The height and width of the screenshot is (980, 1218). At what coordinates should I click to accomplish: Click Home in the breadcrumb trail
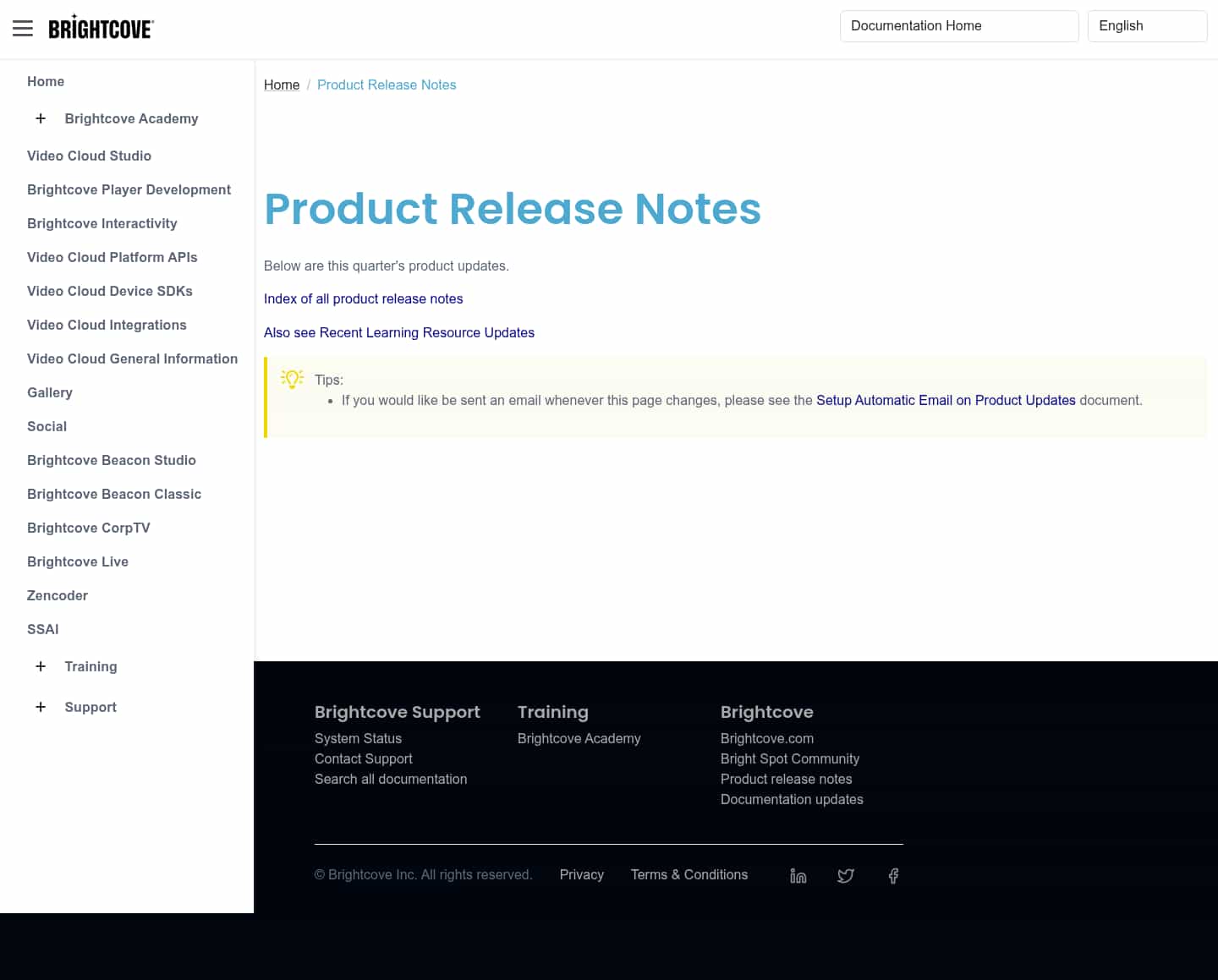[x=282, y=85]
